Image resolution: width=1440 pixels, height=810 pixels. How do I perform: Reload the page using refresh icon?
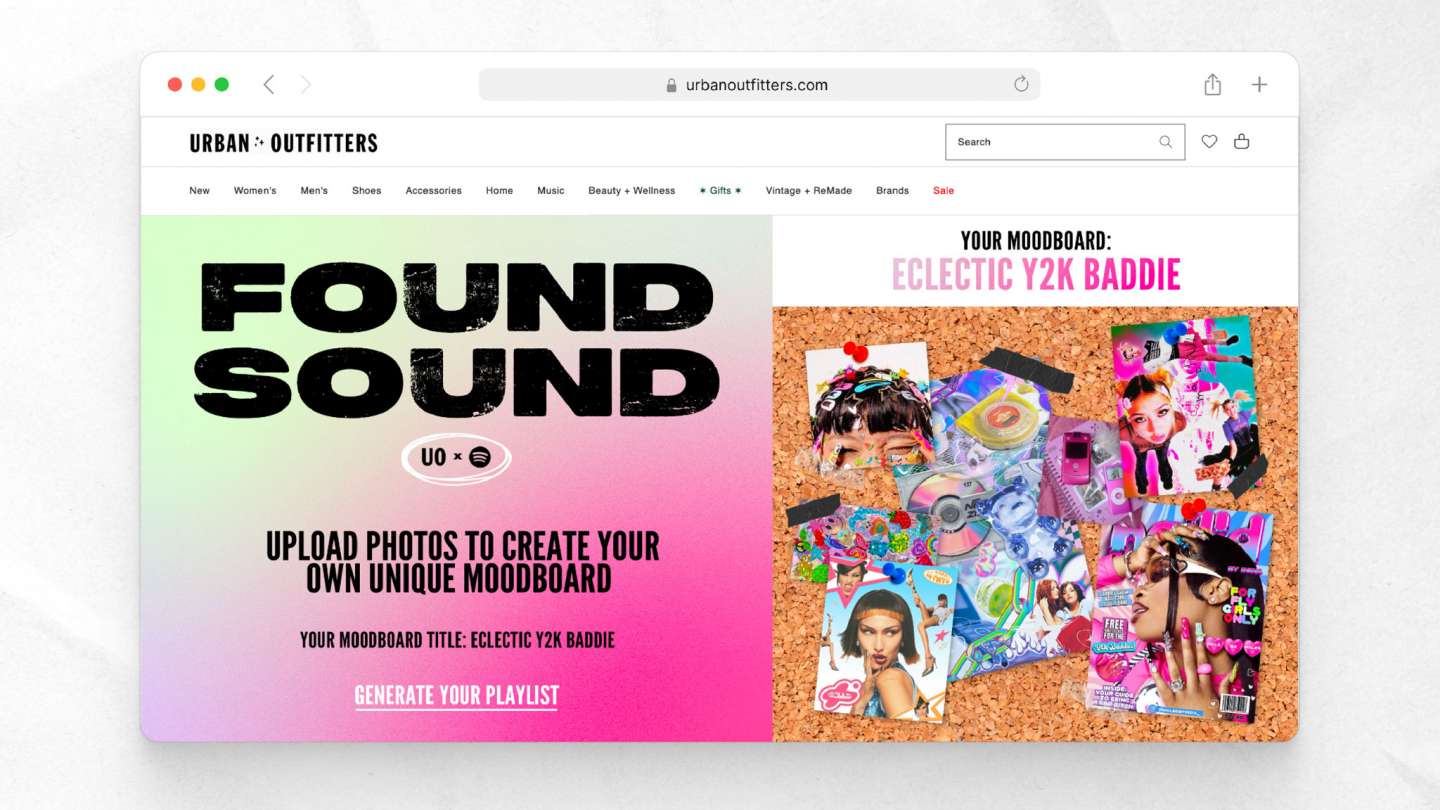click(1021, 84)
